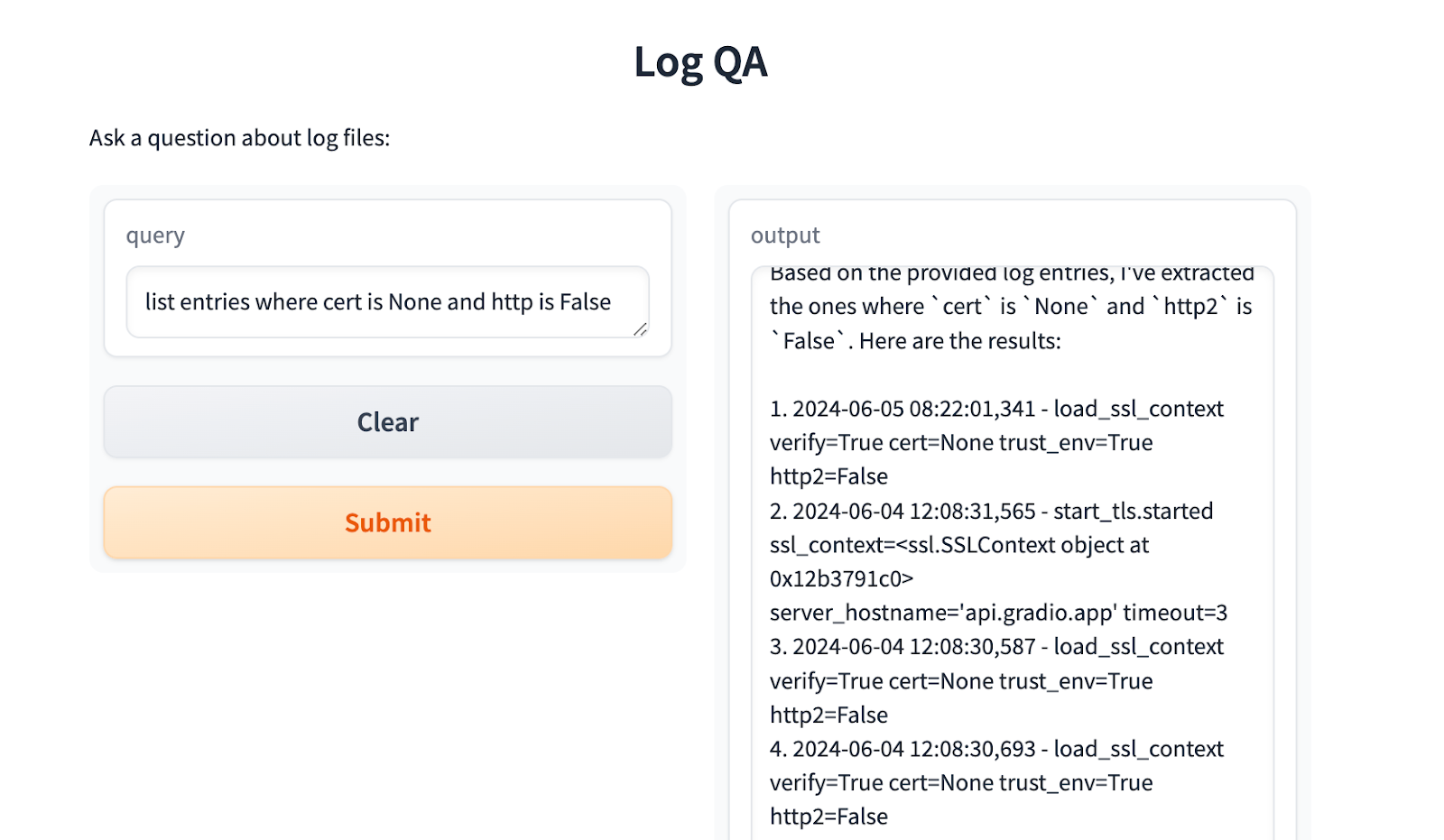1444x840 pixels.
Task: Click http2=False under the first entry
Action: (x=828, y=476)
